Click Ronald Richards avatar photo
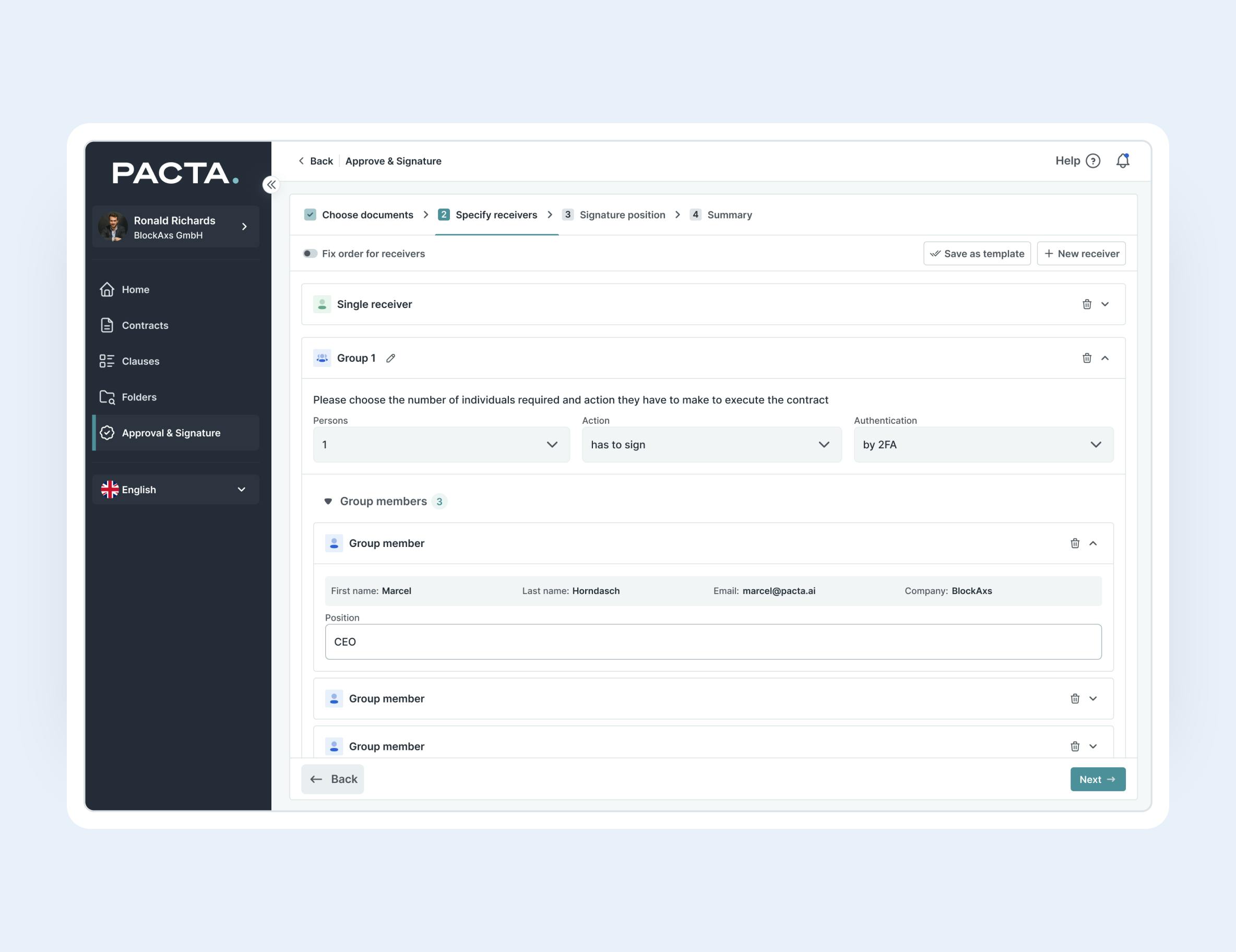 click(113, 227)
